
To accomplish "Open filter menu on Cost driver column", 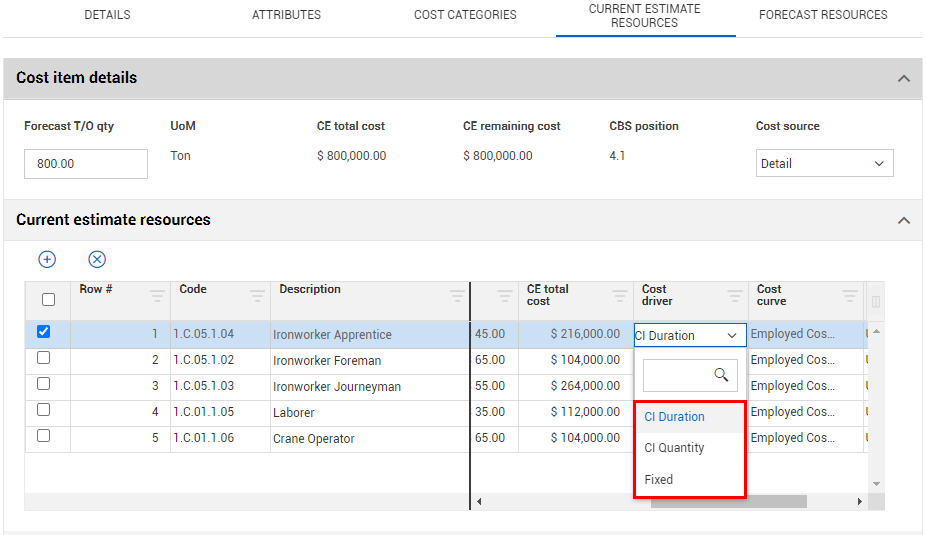I will click(x=735, y=296).
